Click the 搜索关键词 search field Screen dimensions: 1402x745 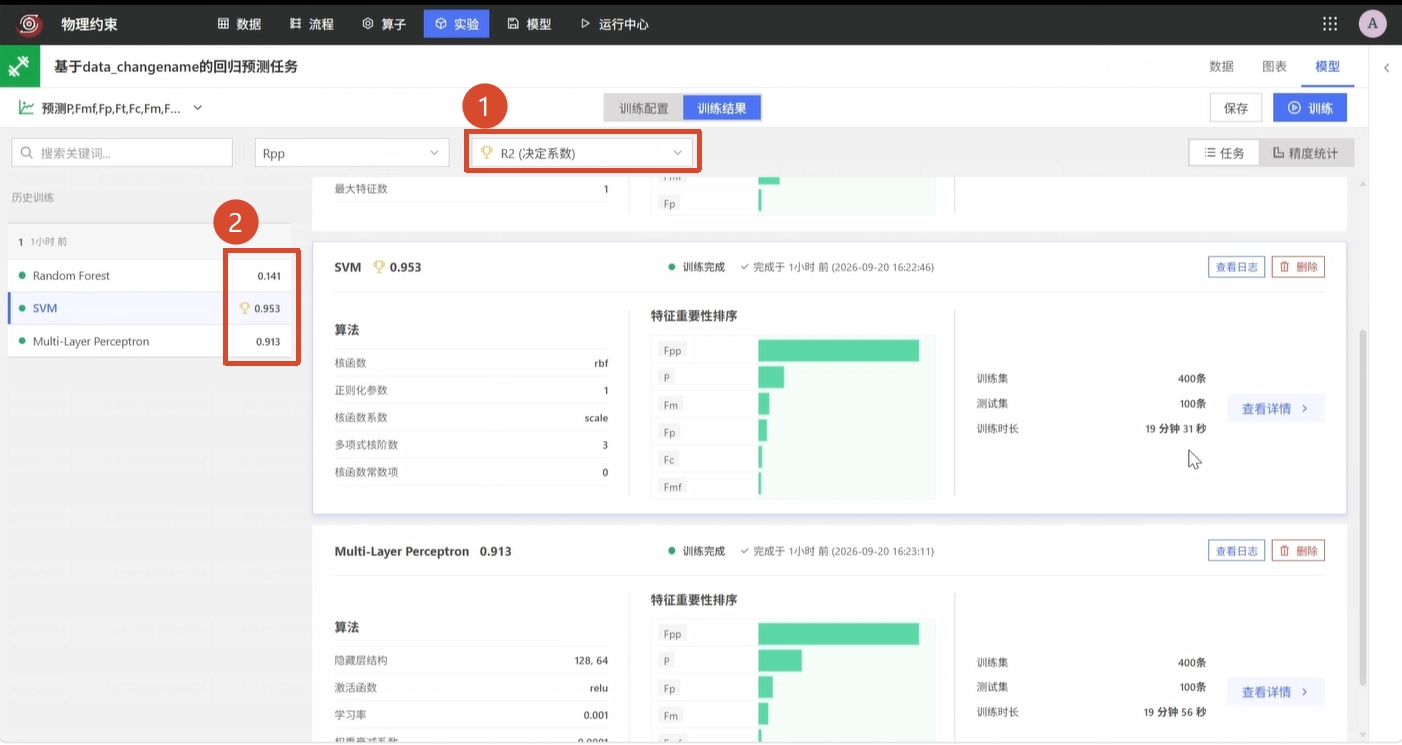coord(122,153)
